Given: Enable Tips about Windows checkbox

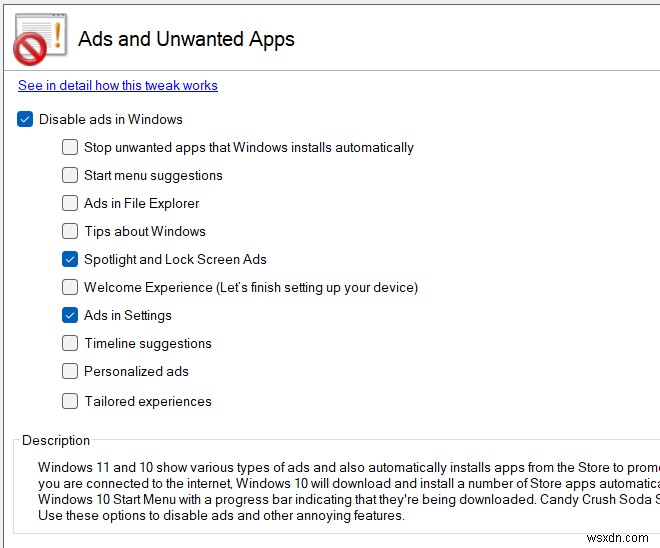Looking at the screenshot, I should [70, 231].
